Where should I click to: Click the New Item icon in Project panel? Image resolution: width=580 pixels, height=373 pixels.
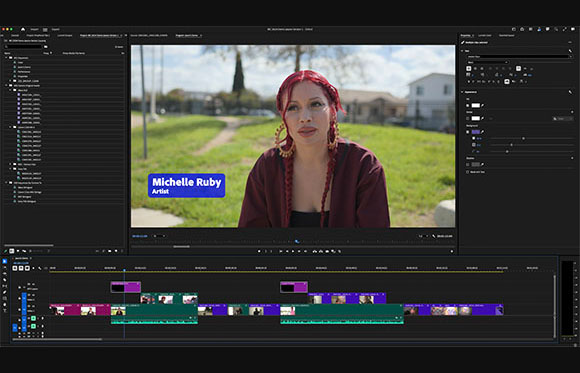click(x=116, y=251)
